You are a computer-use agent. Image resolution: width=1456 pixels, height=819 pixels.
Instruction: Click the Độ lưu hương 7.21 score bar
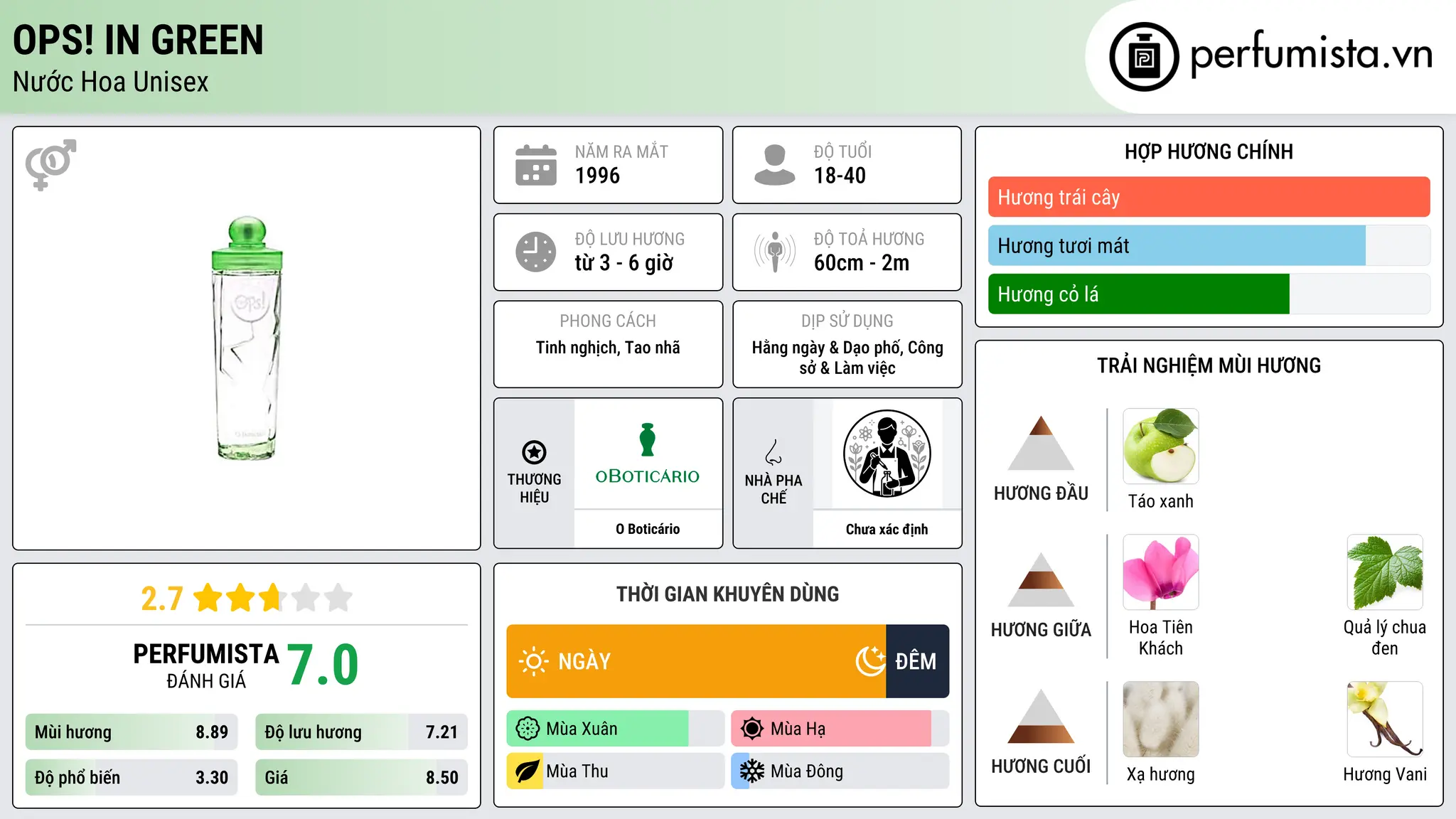[x=361, y=732]
